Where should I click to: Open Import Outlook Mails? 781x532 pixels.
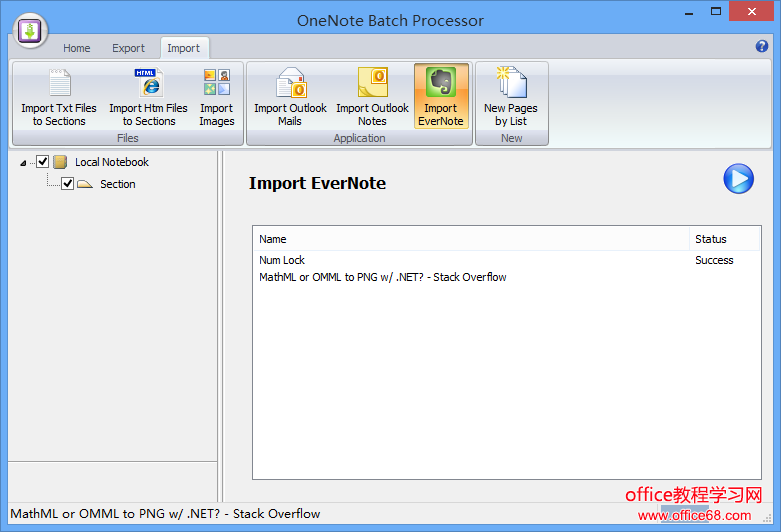coord(290,97)
